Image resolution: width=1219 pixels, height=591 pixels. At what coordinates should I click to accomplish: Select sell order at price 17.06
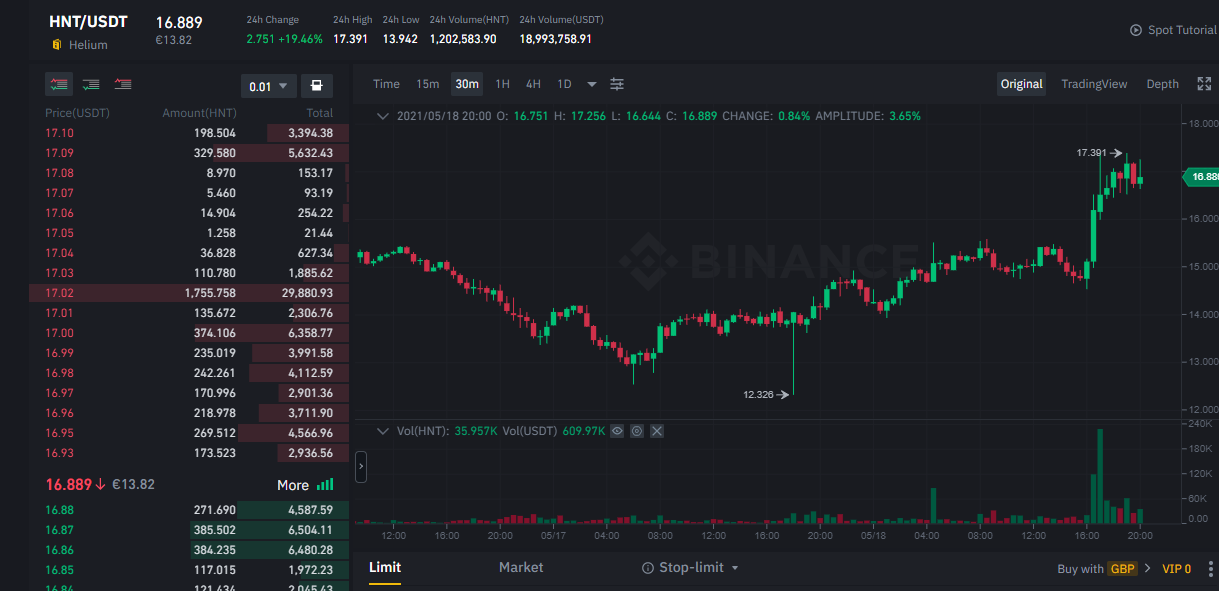pos(189,213)
